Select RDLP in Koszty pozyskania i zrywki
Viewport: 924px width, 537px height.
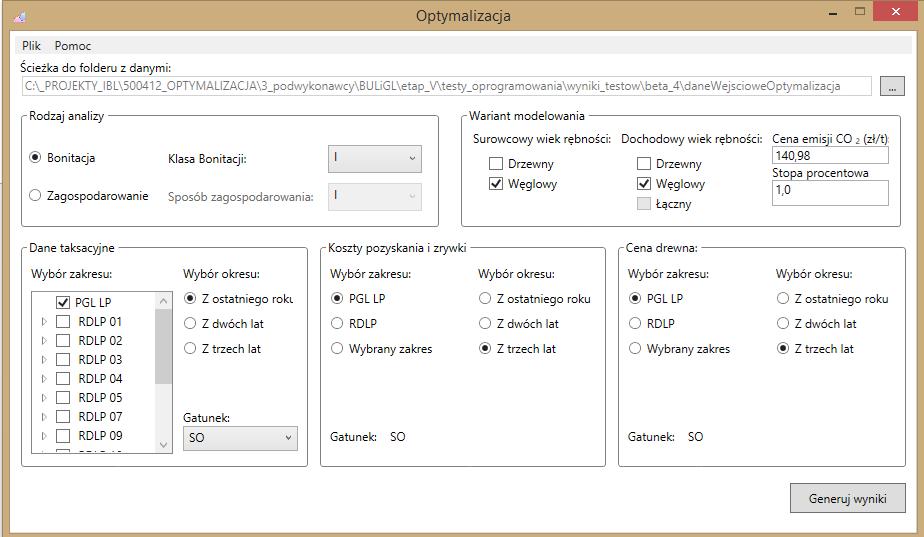coord(337,323)
